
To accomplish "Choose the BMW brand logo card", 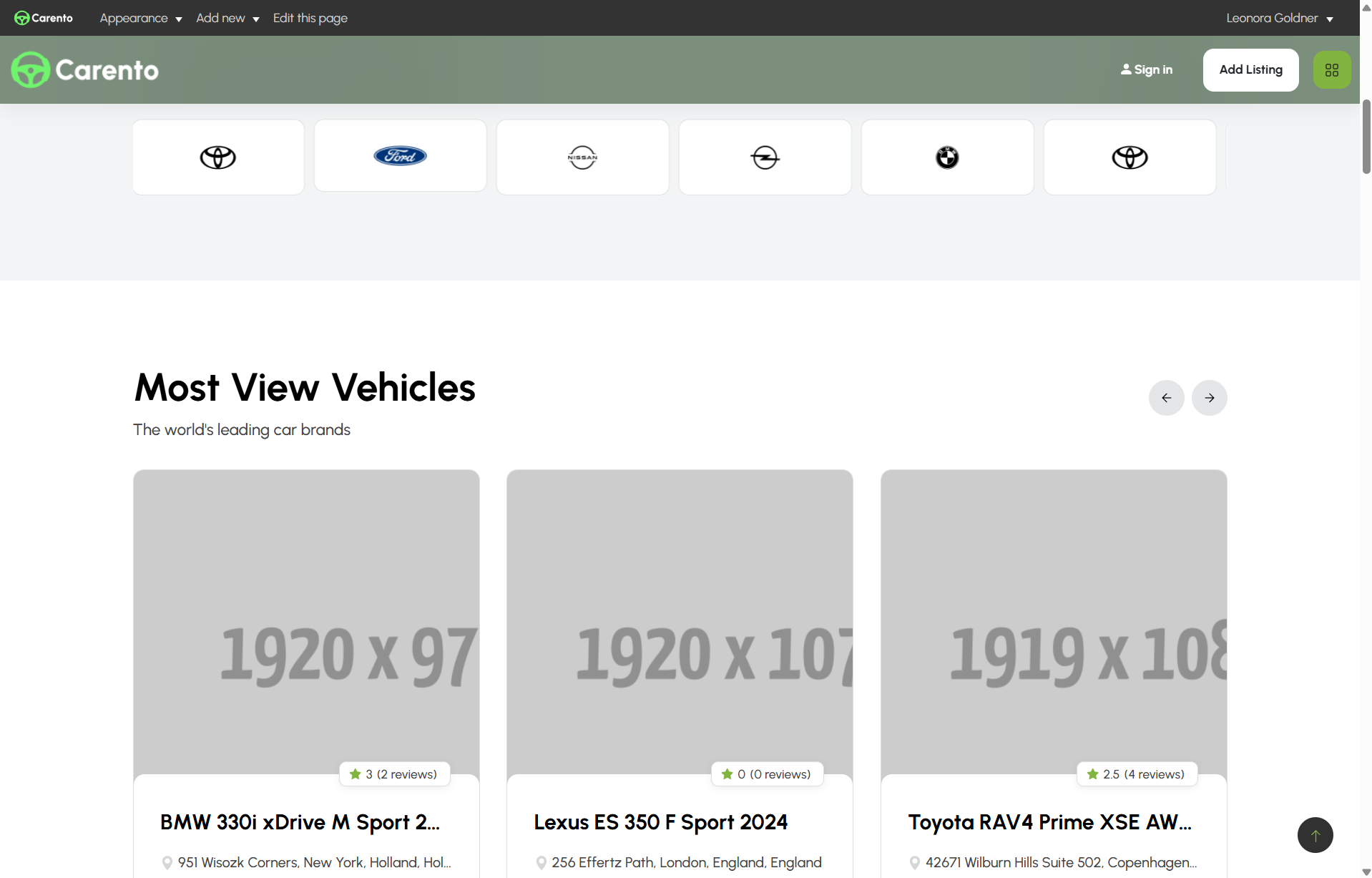I will [947, 157].
